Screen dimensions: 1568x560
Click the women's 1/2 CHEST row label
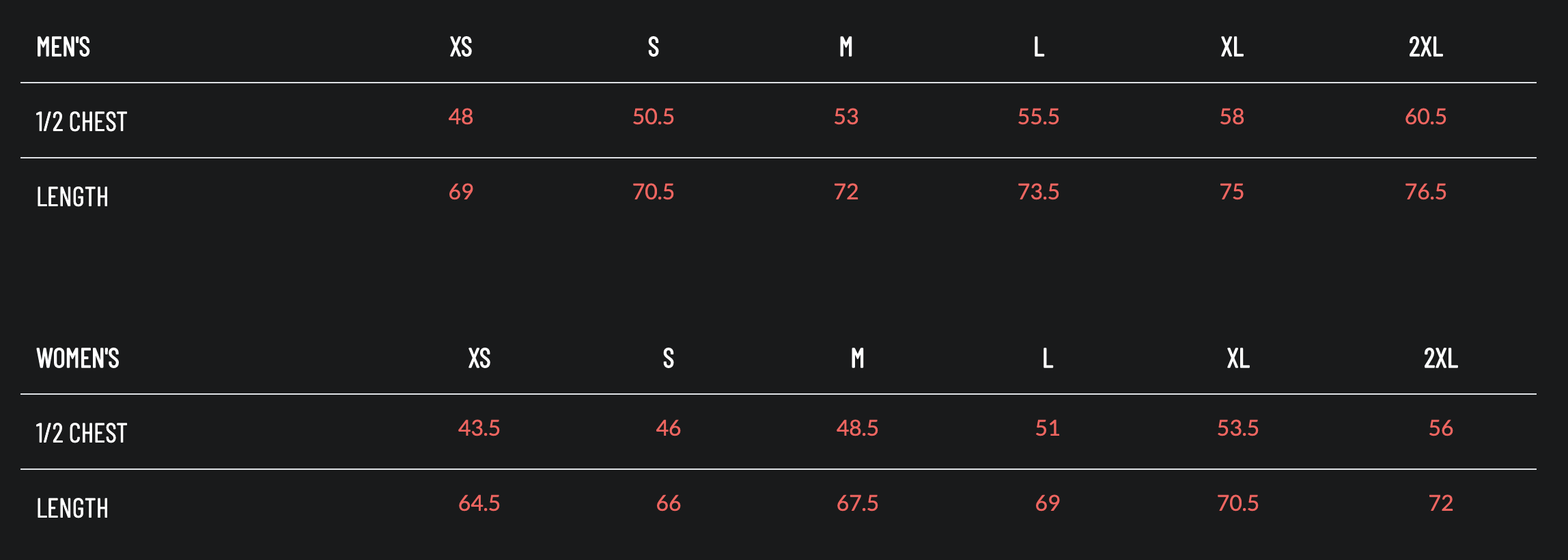pyautogui.click(x=81, y=434)
